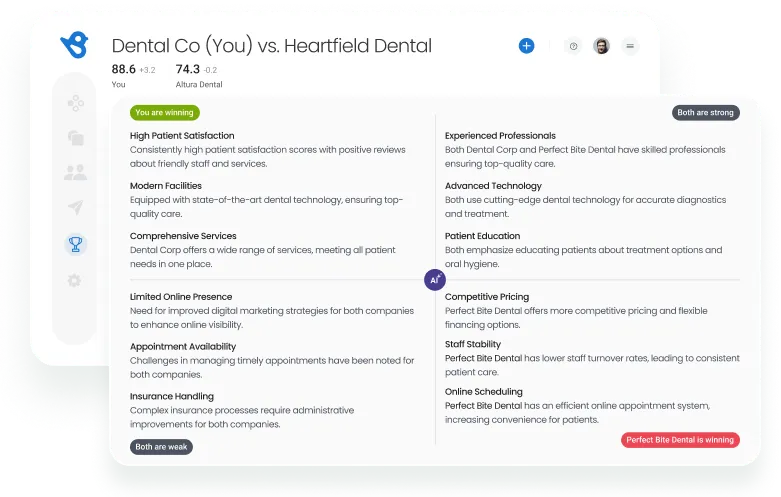The image size is (781, 497).
Task: Open the dashboard circles sidebar icon
Action: 76,103
